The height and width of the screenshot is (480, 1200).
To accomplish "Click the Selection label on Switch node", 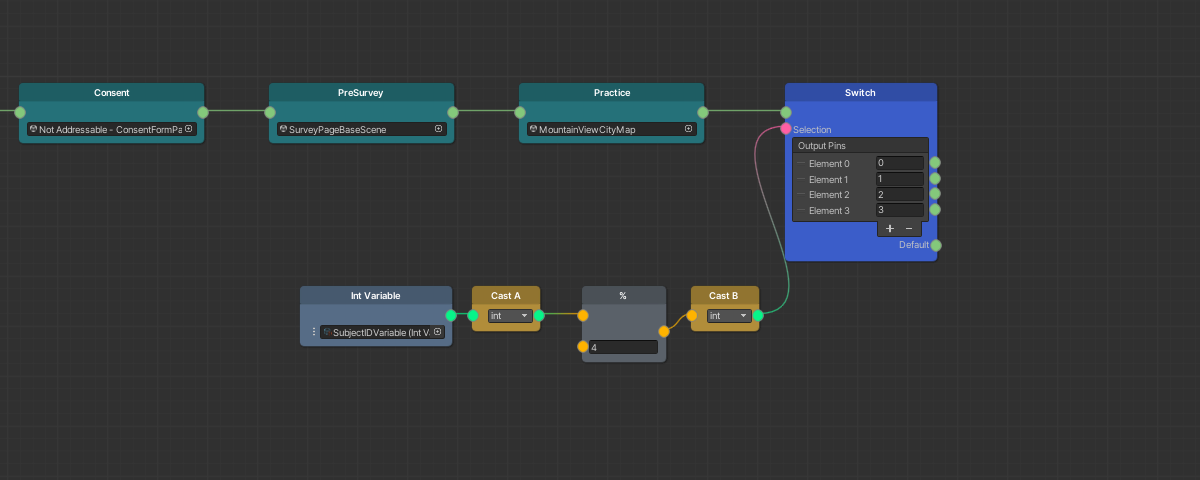I will click(x=812, y=130).
